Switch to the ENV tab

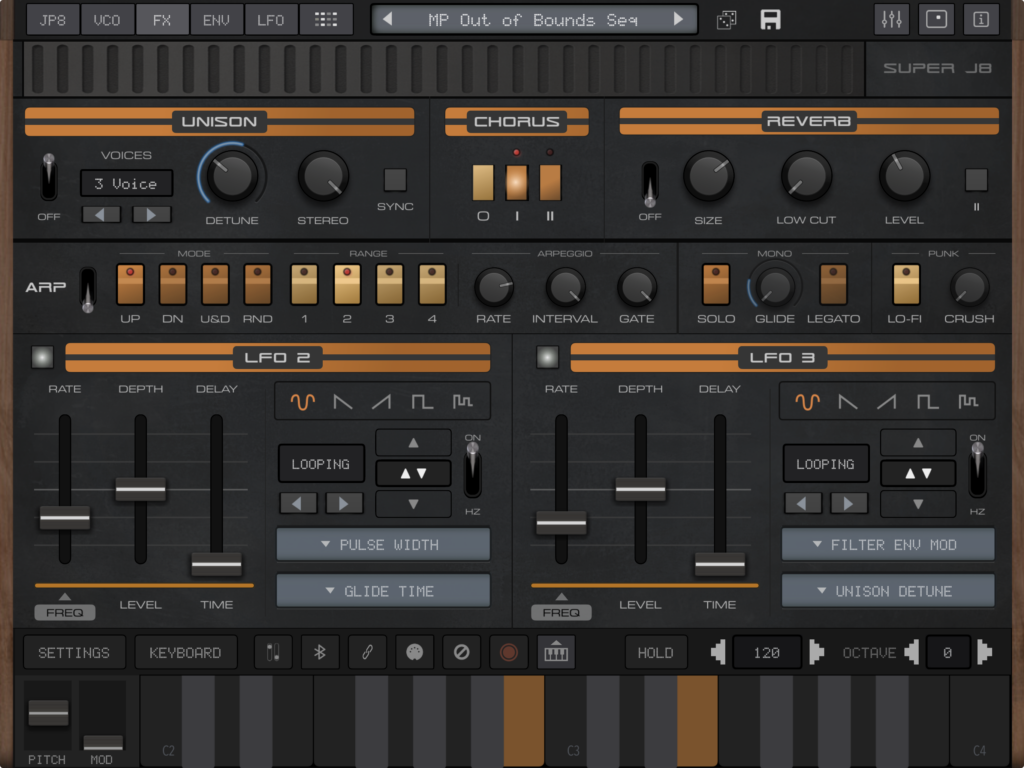[216, 18]
